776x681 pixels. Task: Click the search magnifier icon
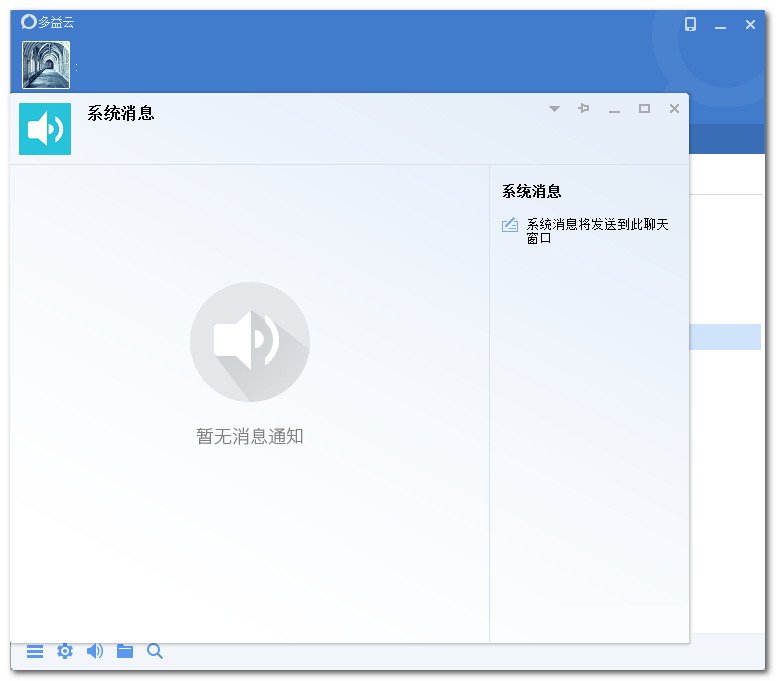pyautogui.click(x=155, y=651)
